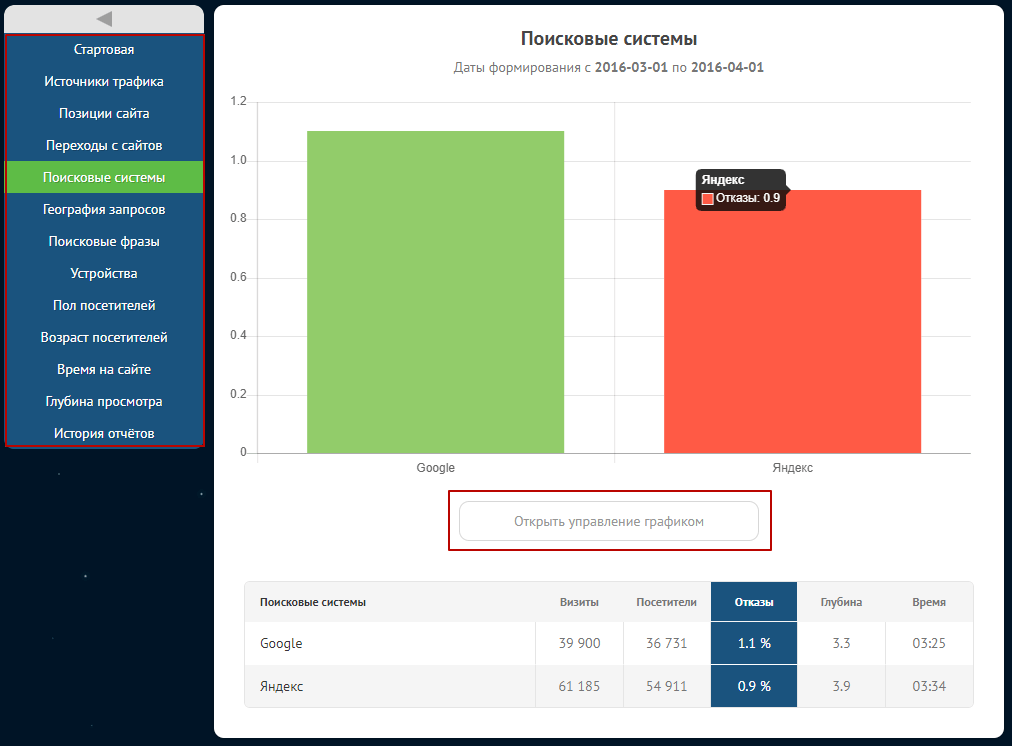Image resolution: width=1012 pixels, height=746 pixels.
Task: Click the end date 2016-04-01
Action: pos(727,67)
